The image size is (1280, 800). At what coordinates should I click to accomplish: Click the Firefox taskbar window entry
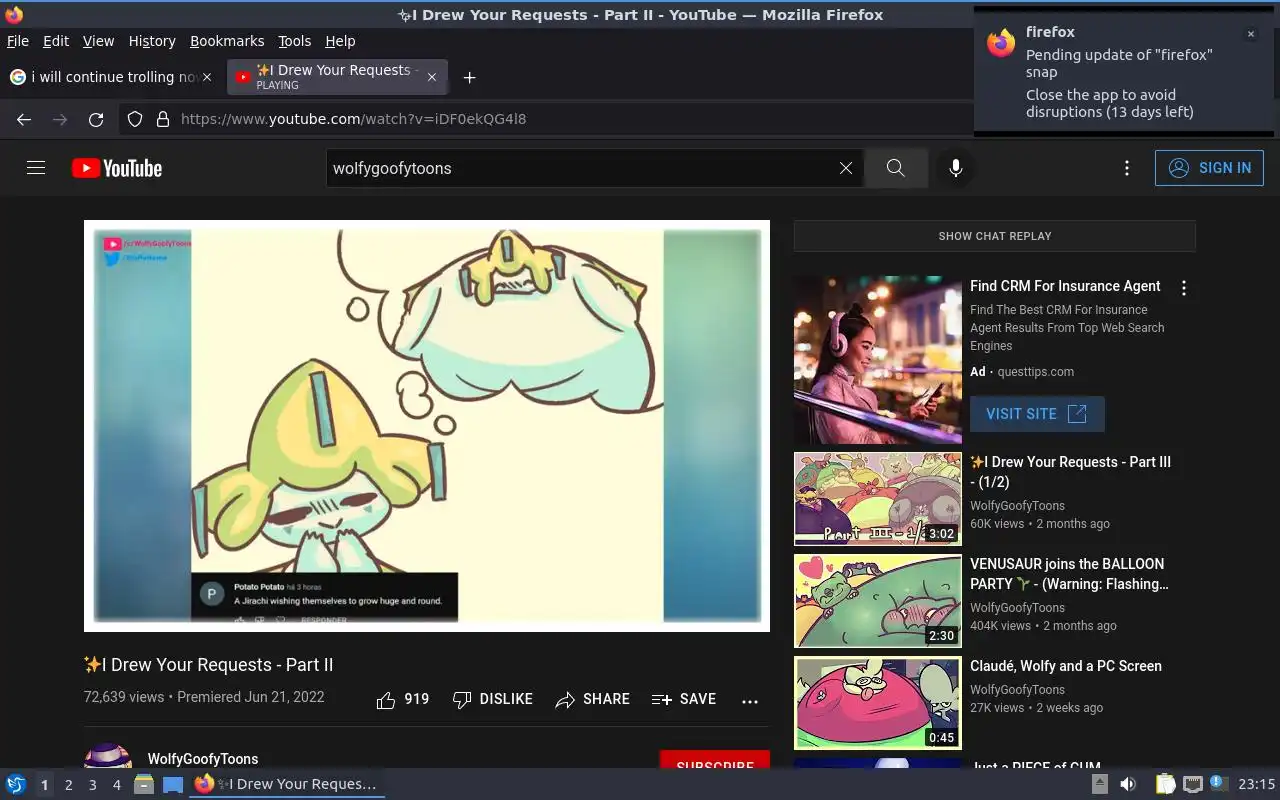coord(287,784)
